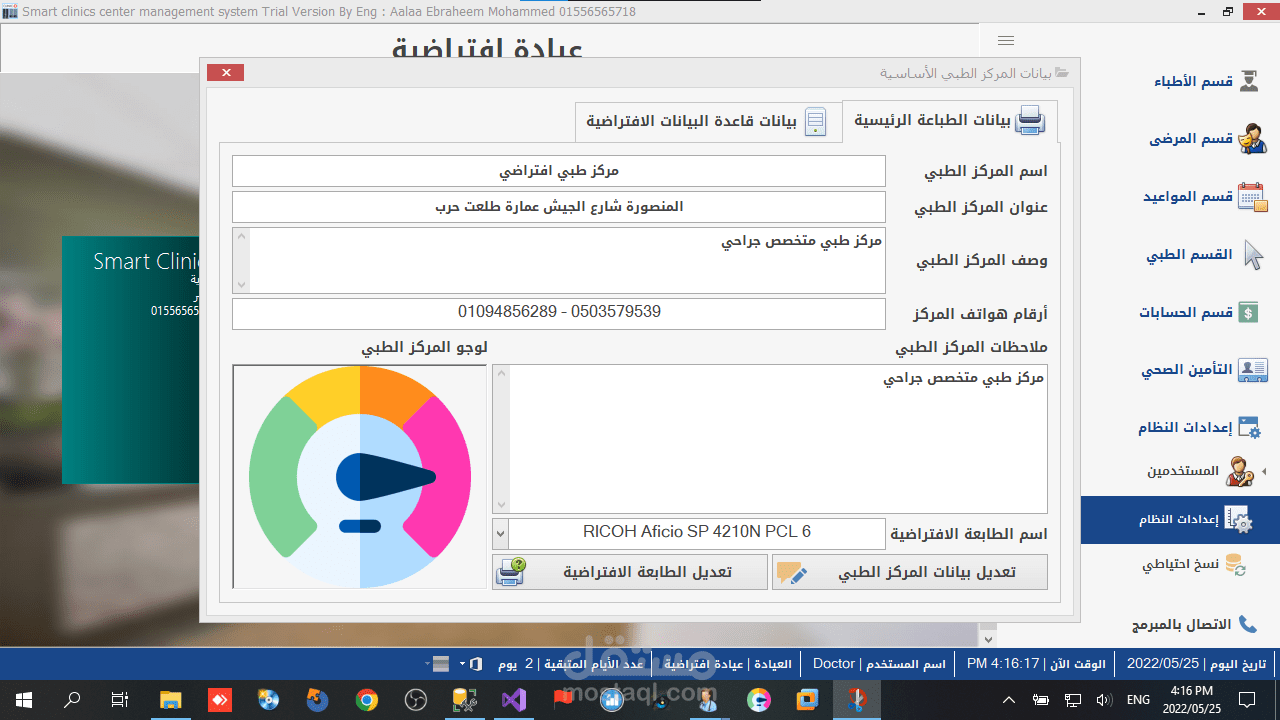1280x720 pixels.
Task: Open the status bar dropdown arrow
Action: (x=462, y=664)
